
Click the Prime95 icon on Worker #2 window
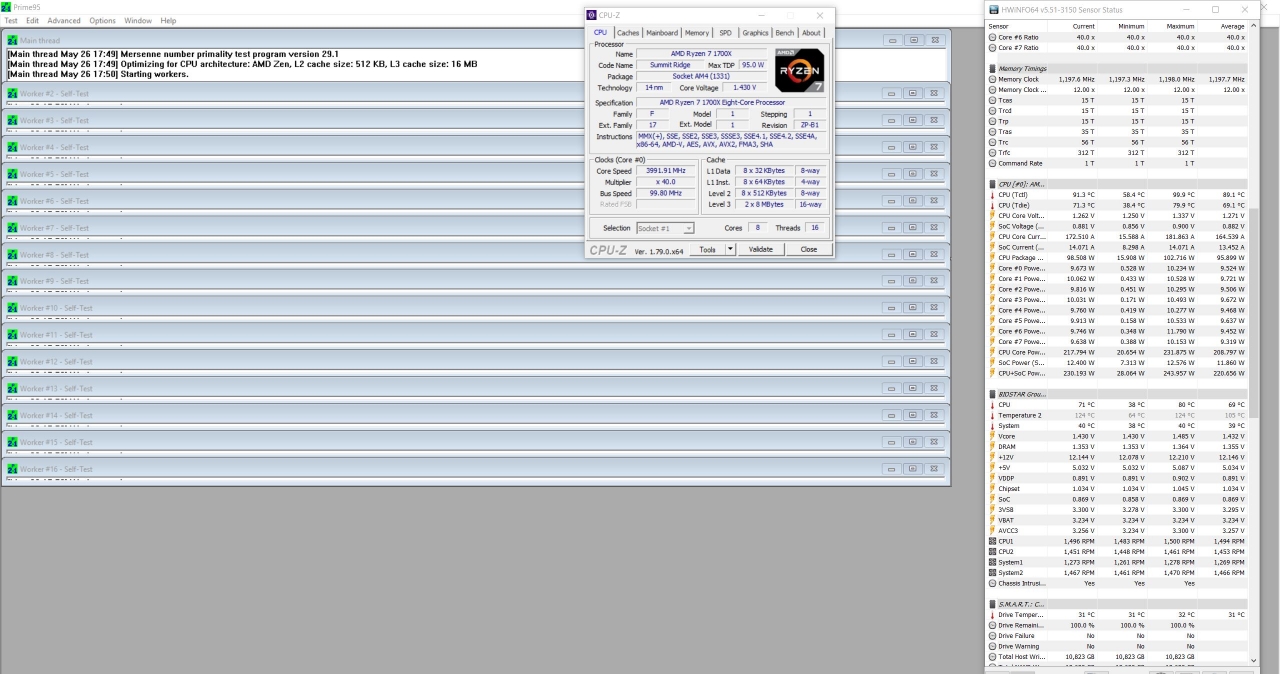pyautogui.click(x=13, y=93)
